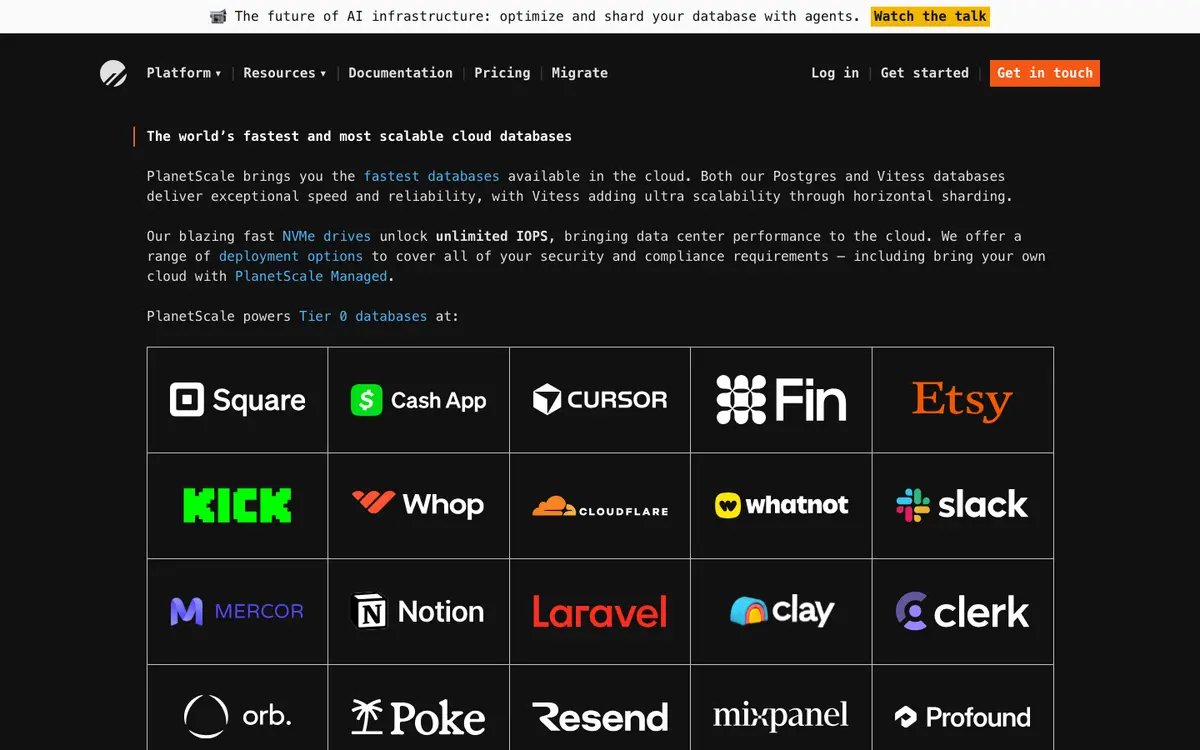
Task: Open the Whatnot logo tile
Action: (x=781, y=506)
